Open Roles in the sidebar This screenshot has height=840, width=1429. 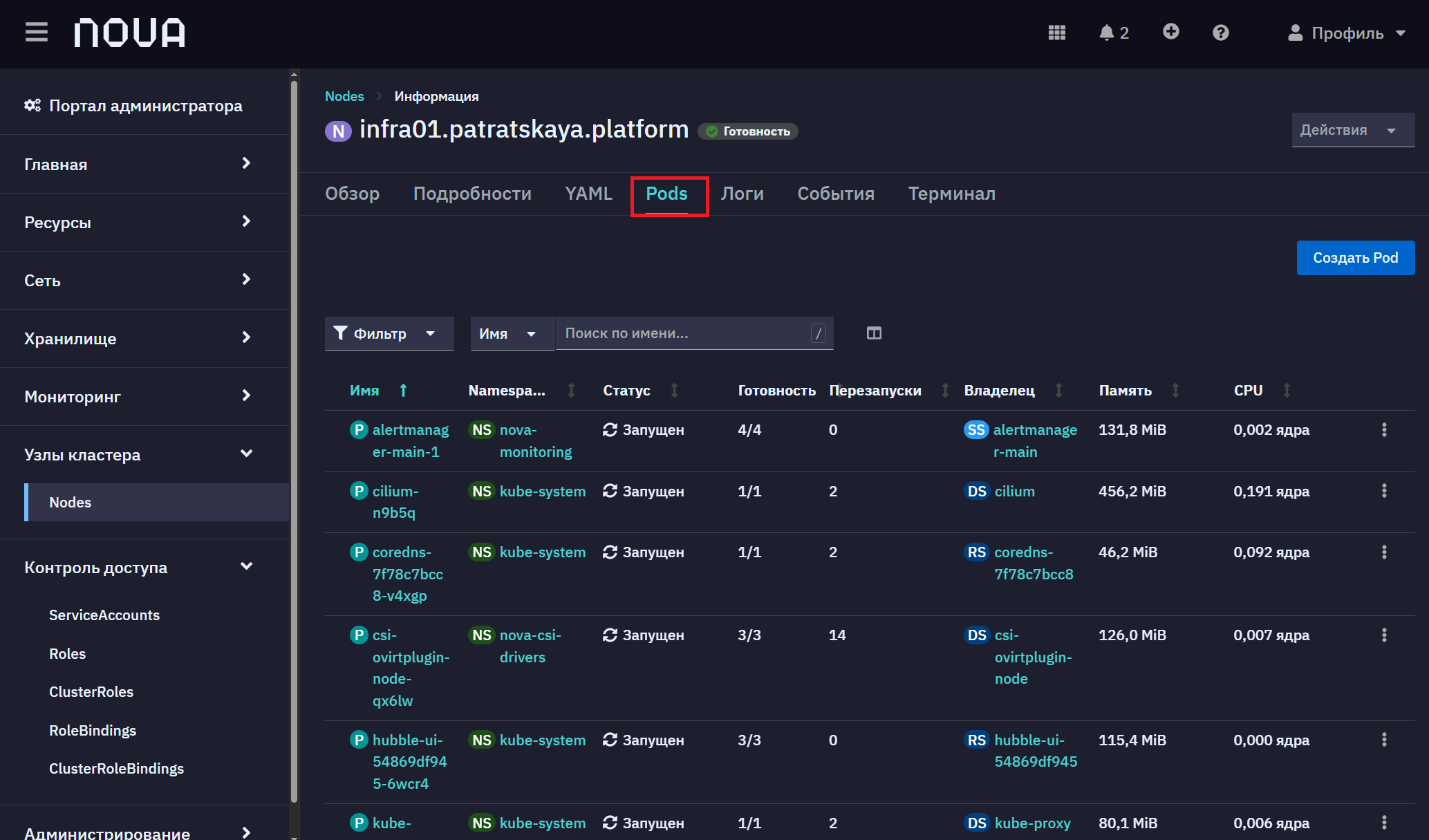coord(67,653)
